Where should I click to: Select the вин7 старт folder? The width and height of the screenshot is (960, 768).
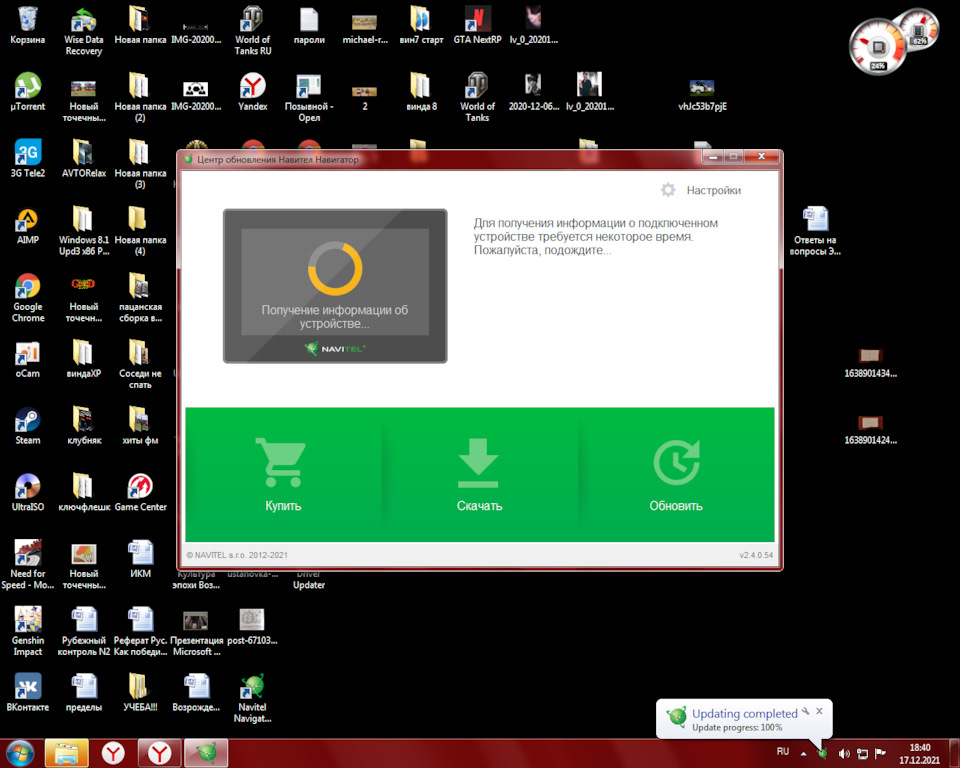421,26
